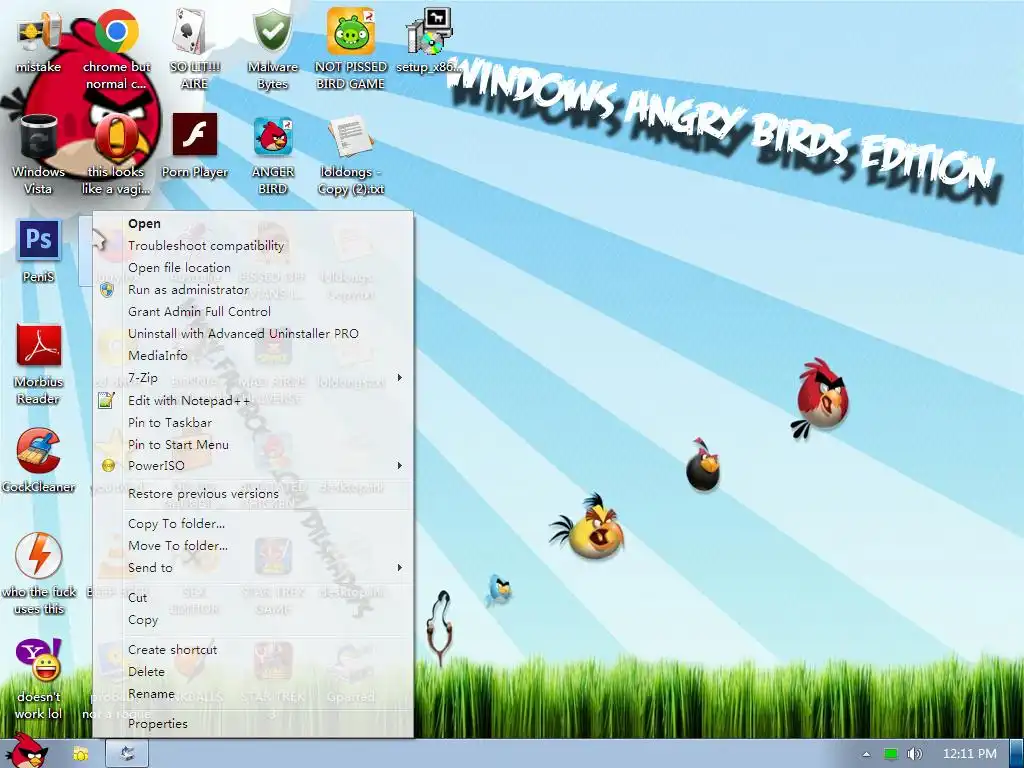Choose Move To folder...
Screen dimensions: 1024x768
pos(253,546)
